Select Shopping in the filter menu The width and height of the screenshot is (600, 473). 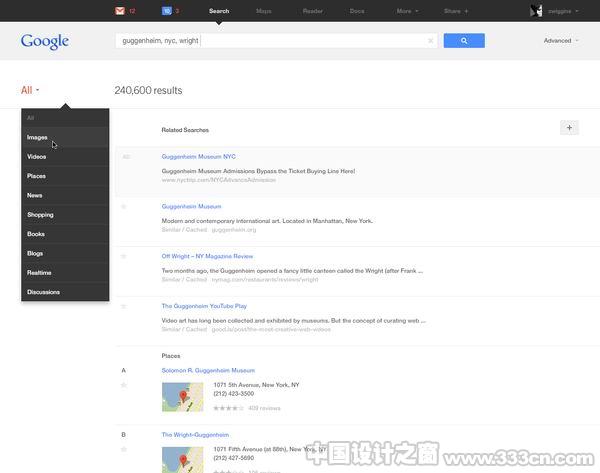click(65, 215)
